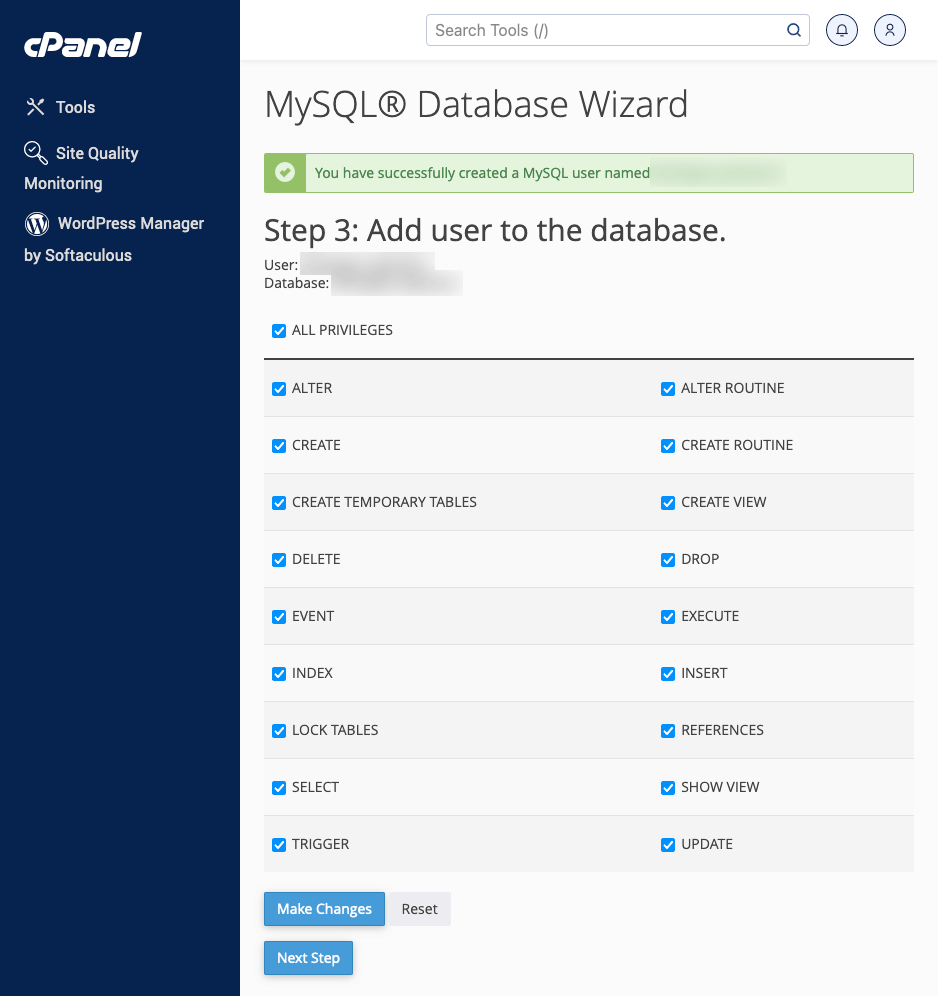Click the cPanel logo
Image resolution: width=938 pixels, height=996 pixels.
(83, 44)
